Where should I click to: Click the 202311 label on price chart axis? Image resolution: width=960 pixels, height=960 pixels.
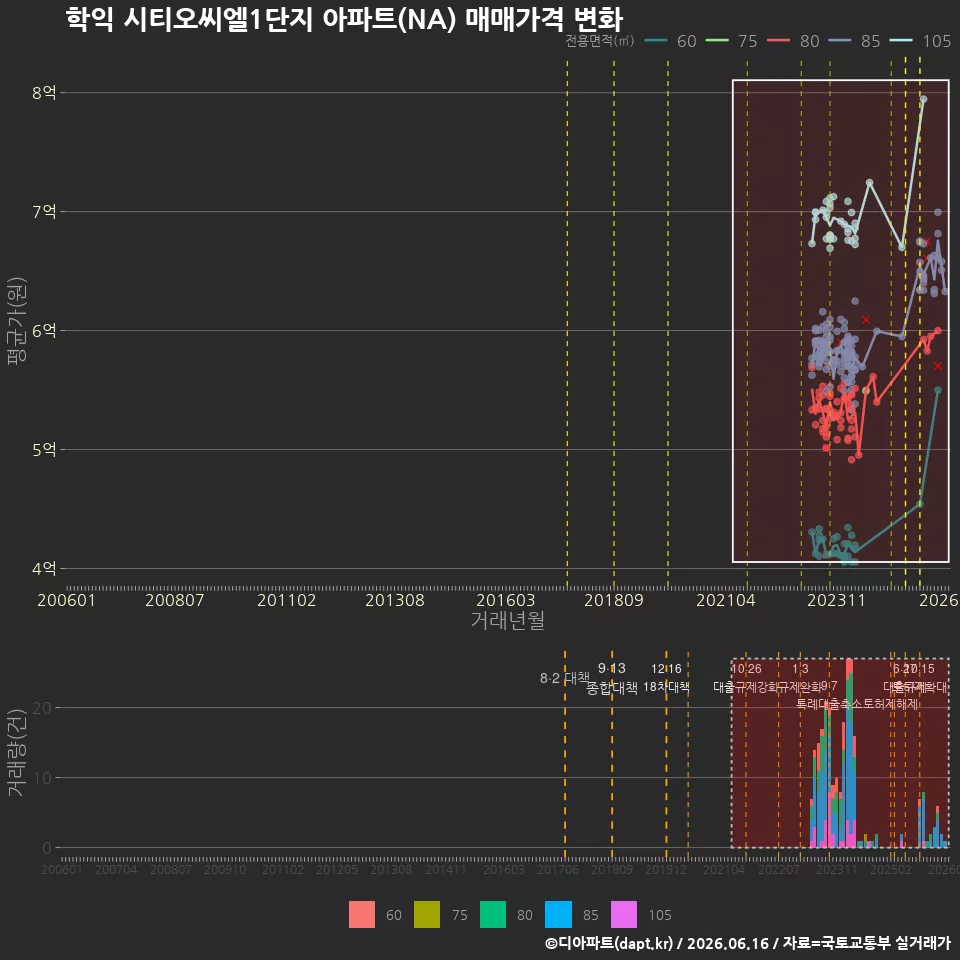tap(836, 600)
